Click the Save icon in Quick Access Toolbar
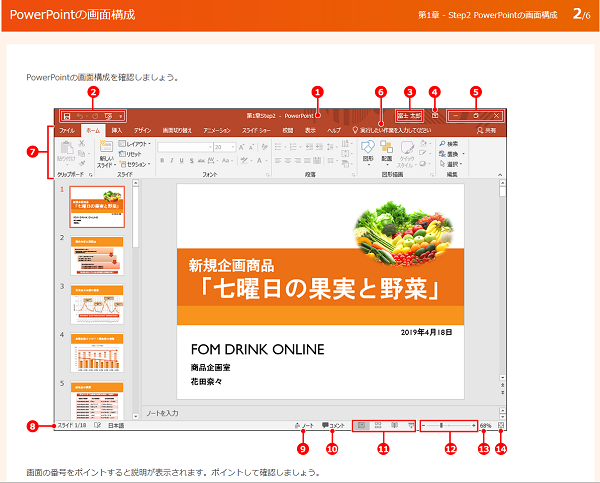 tap(67, 116)
